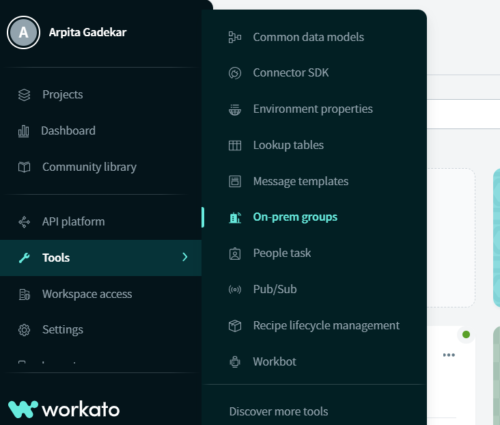This screenshot has width=500, height=425.
Task: Click the On-prem groups building icon
Action: pyautogui.click(x=235, y=217)
